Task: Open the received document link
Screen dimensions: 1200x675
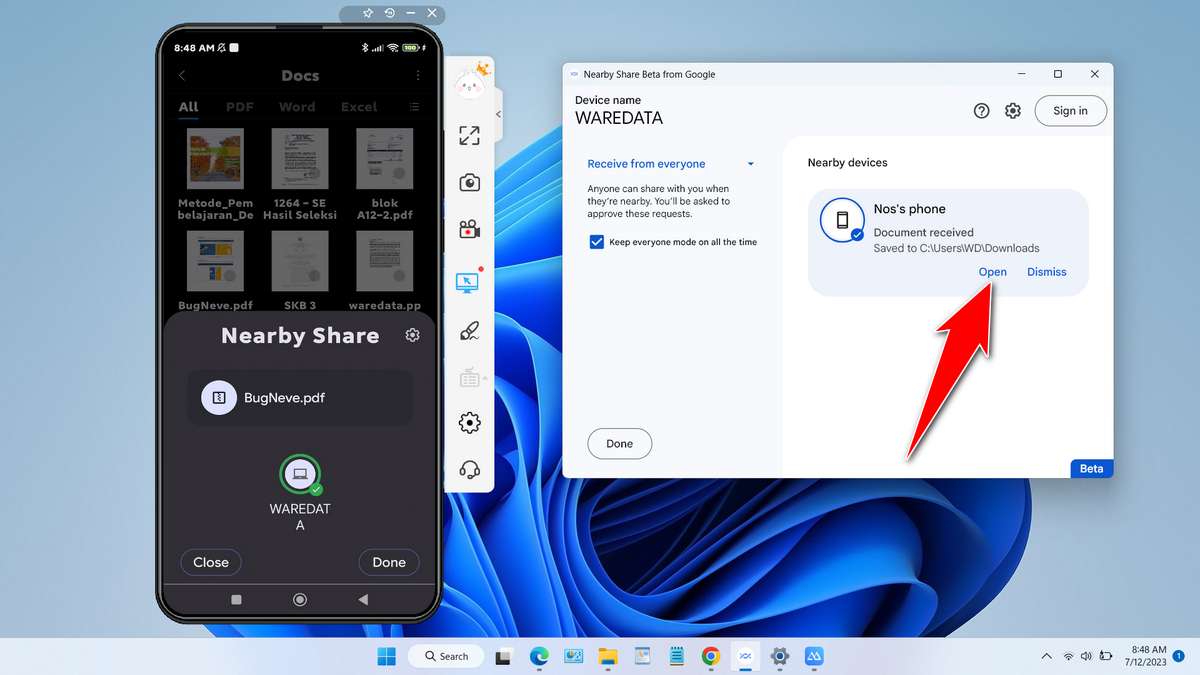Action: pyautogui.click(x=992, y=272)
